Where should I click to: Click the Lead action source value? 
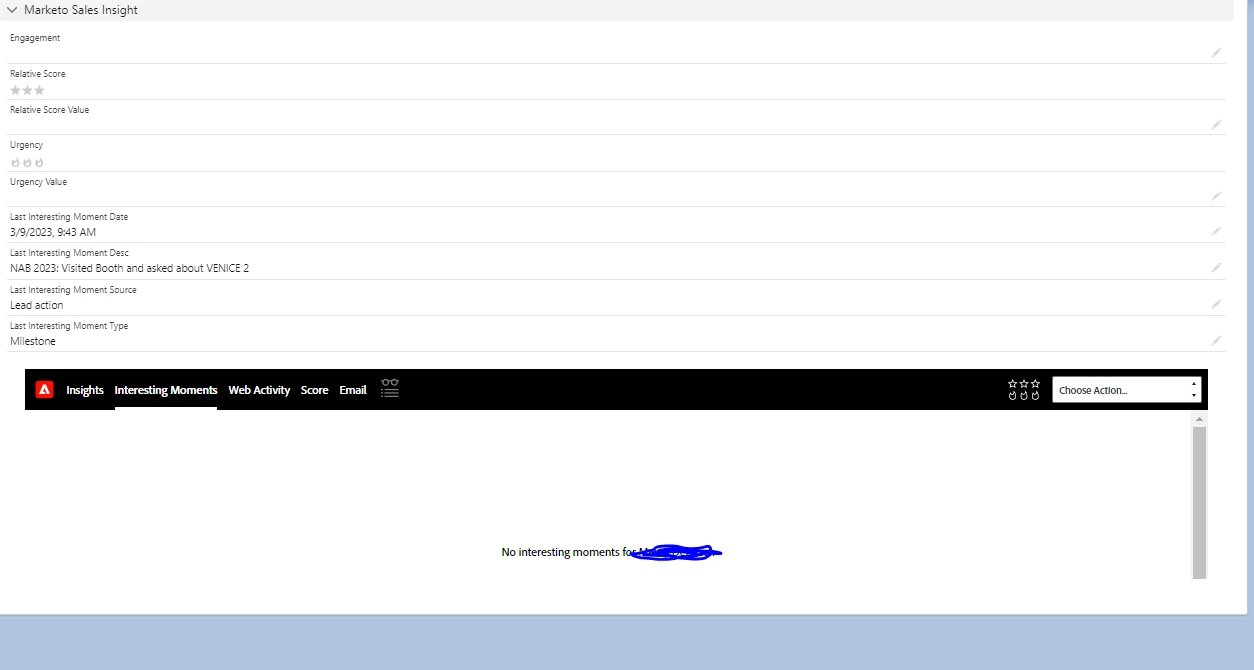[37, 305]
